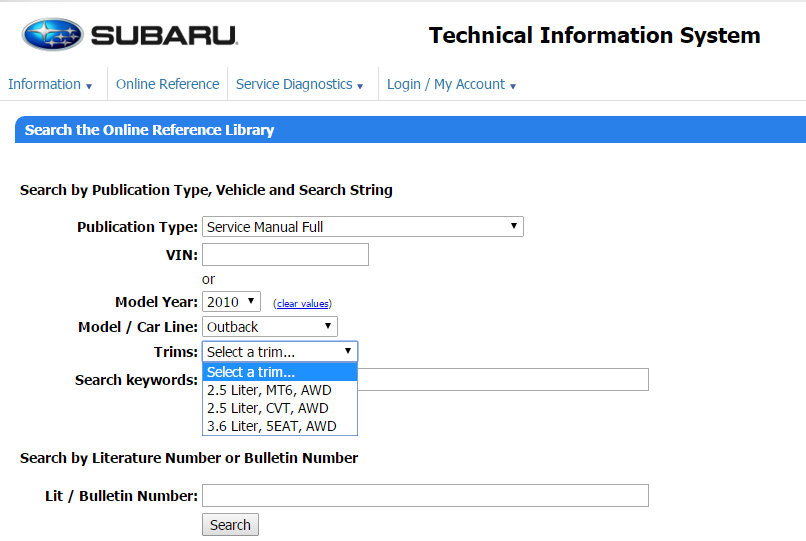This screenshot has height=541, width=806.
Task: Open the Model / Car Line dropdown
Action: click(x=270, y=327)
